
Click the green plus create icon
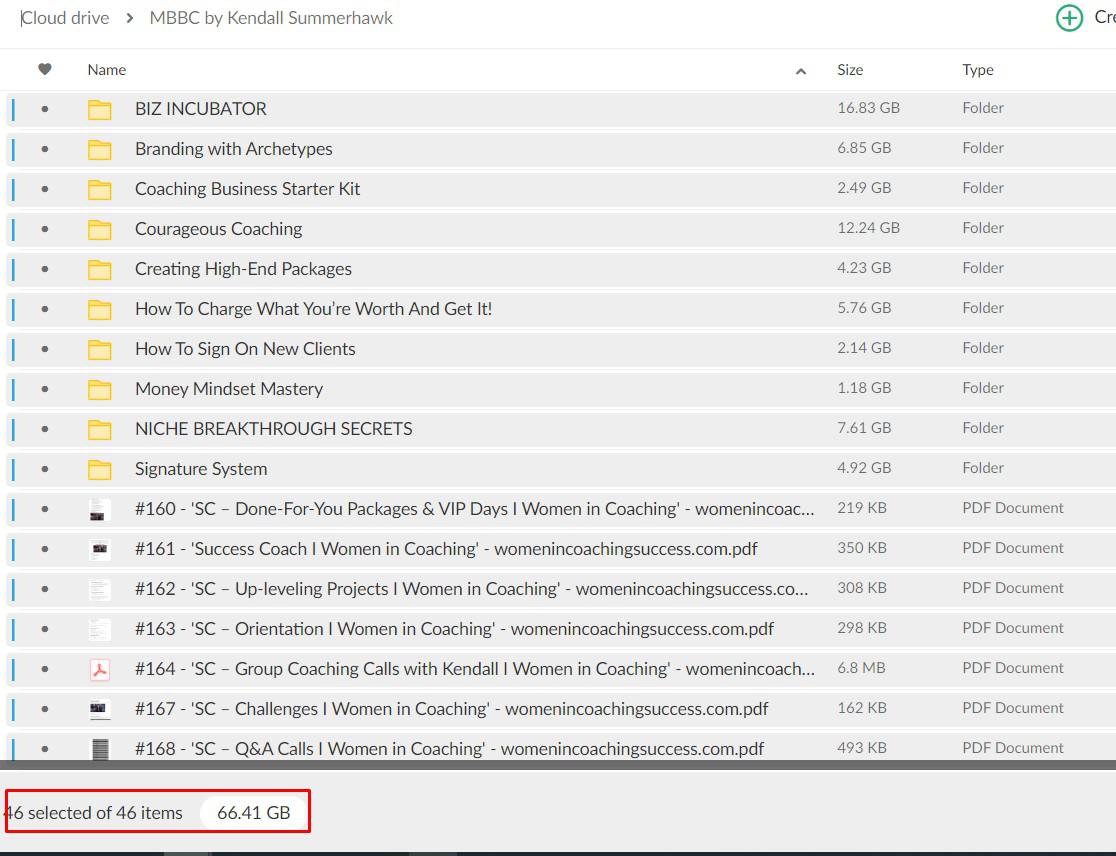(x=1069, y=18)
